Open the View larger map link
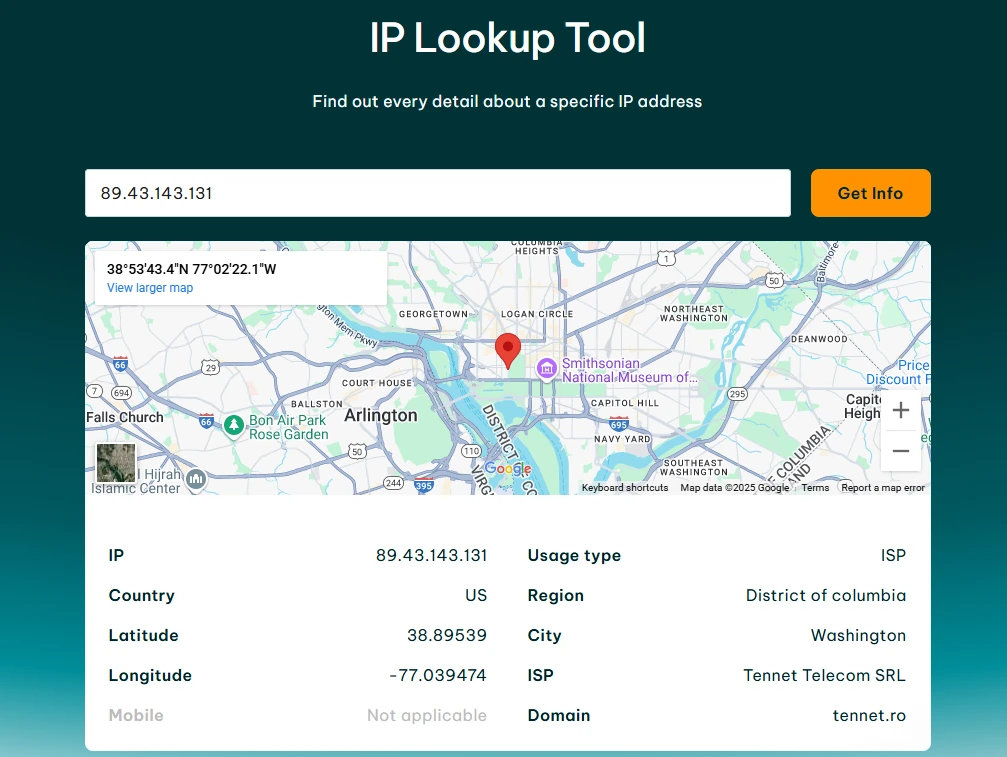 (x=150, y=288)
